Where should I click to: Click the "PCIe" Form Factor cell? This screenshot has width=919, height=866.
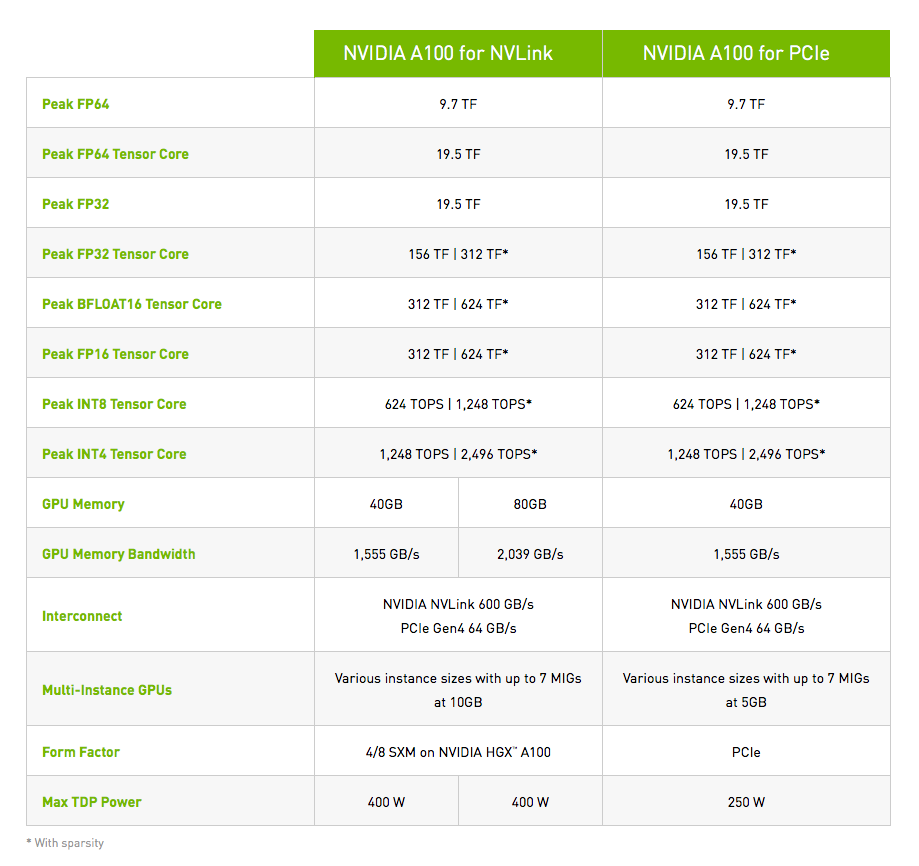746,752
